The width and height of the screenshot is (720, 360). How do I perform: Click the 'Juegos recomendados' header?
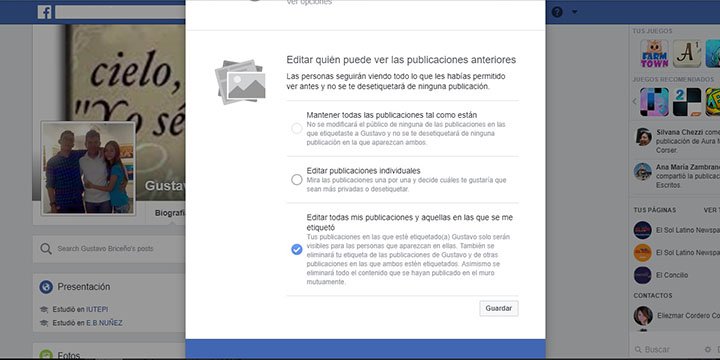(673, 79)
